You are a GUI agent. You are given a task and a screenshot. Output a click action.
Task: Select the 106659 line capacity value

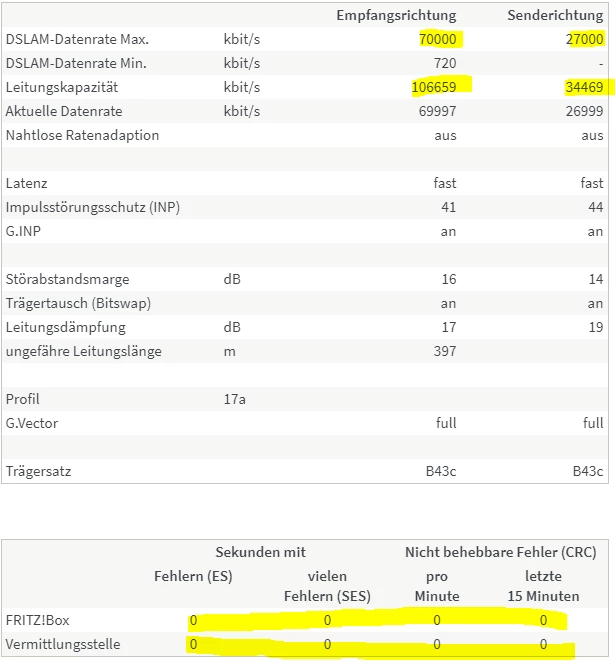point(434,87)
